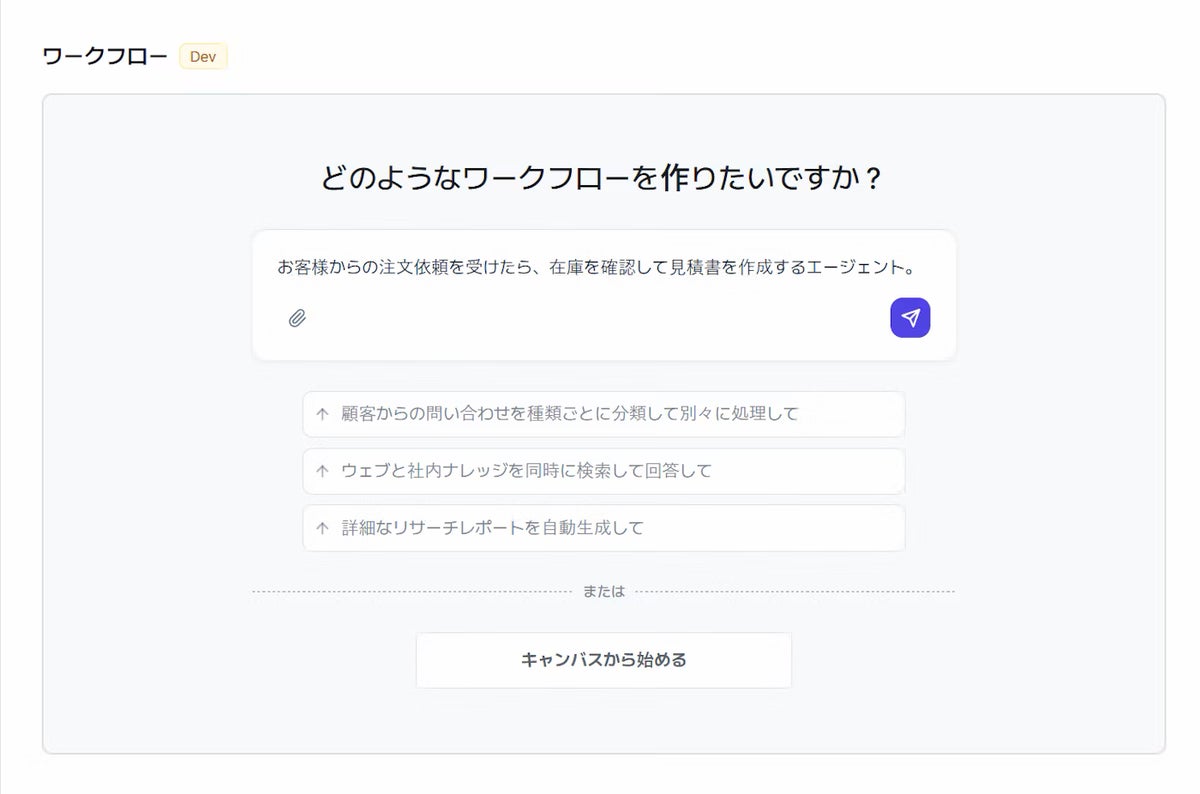The image size is (1200, 794).
Task: Click the paperclip attach file icon
Action: (297, 318)
